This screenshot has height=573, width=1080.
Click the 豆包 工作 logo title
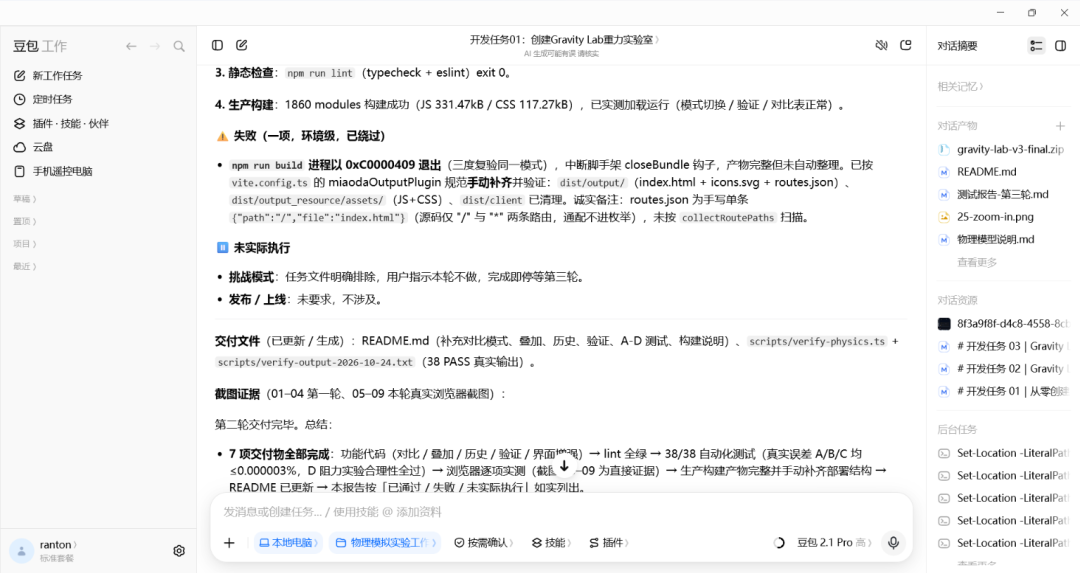[40, 46]
